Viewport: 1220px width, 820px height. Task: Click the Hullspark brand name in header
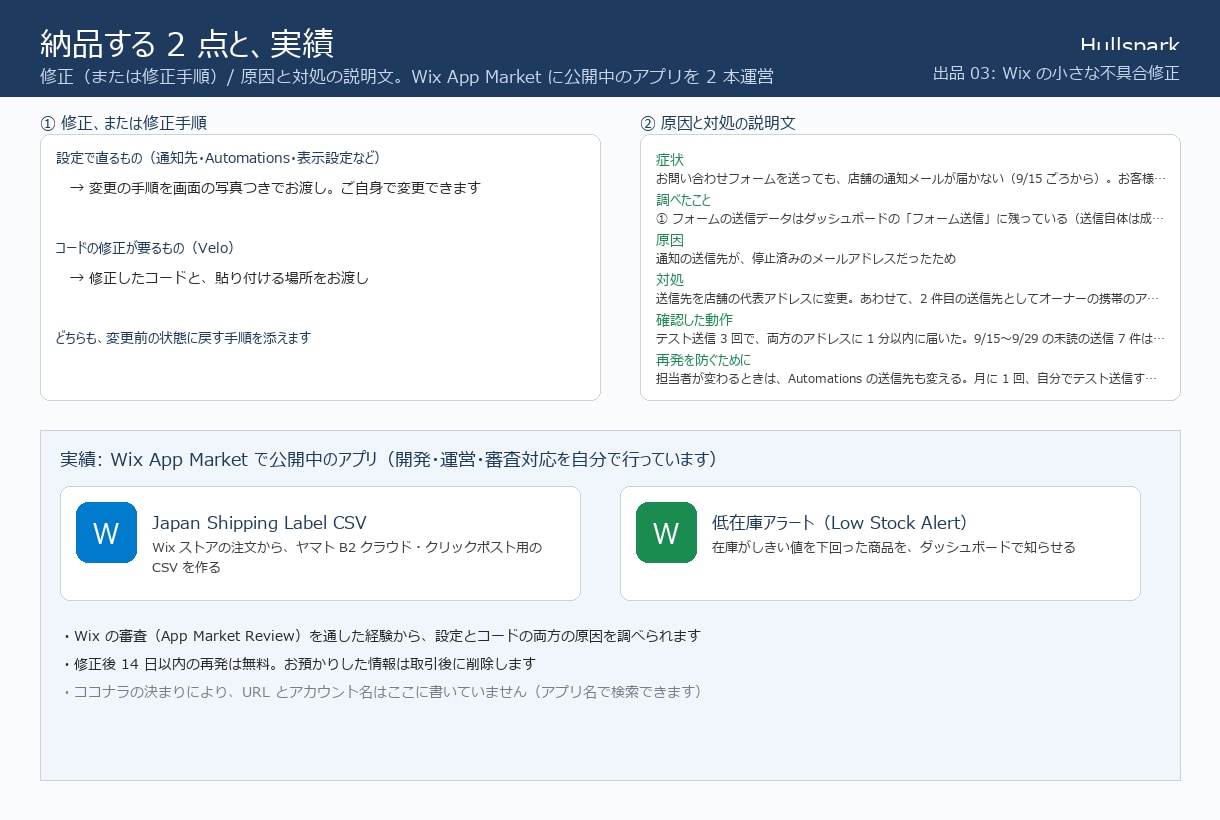click(x=1130, y=45)
